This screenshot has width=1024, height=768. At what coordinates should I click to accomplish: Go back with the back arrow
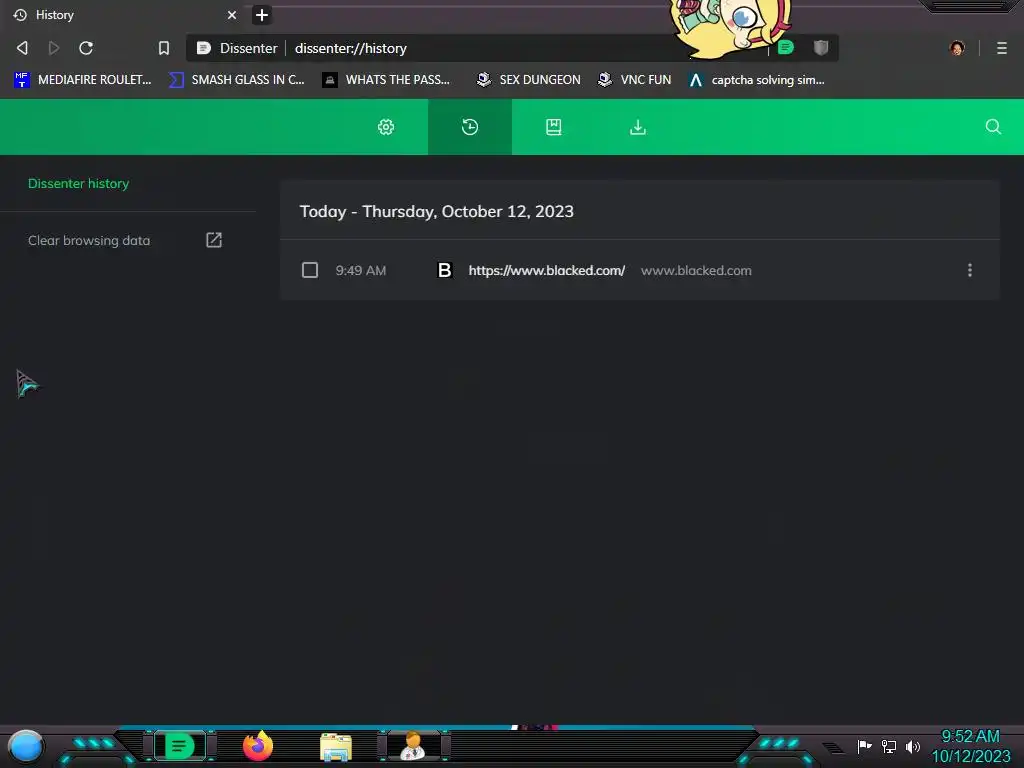22,48
